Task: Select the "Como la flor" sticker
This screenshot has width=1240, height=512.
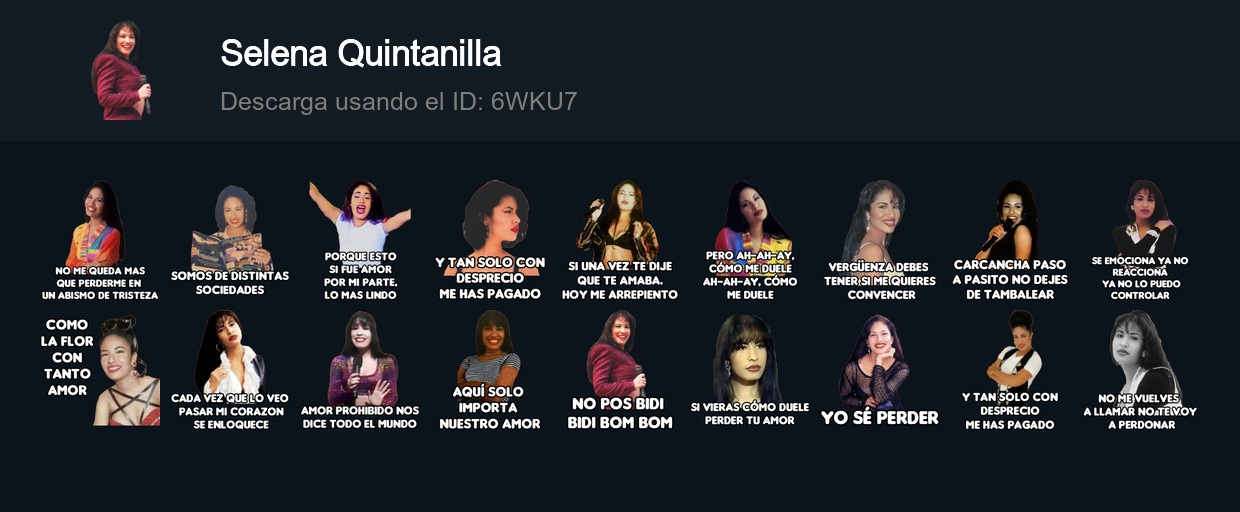Action: point(100,371)
